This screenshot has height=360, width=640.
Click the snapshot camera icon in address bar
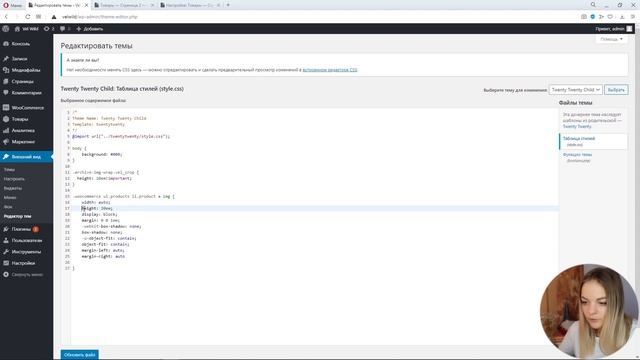584,17
